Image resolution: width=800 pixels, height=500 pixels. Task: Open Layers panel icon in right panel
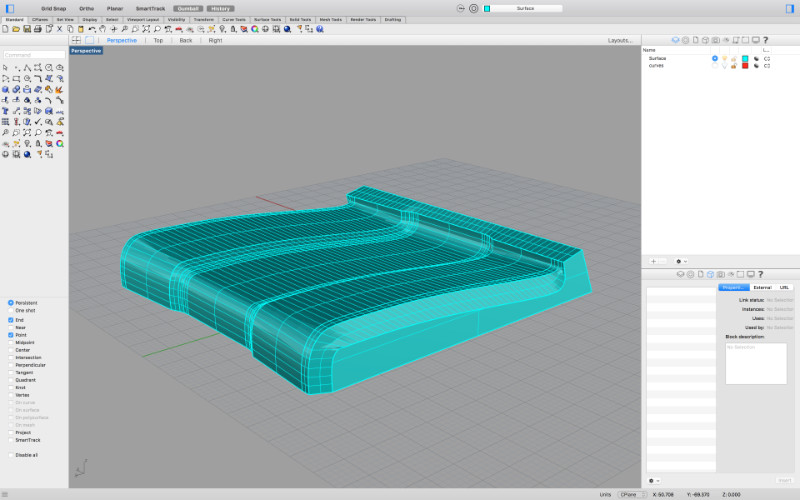click(x=676, y=40)
